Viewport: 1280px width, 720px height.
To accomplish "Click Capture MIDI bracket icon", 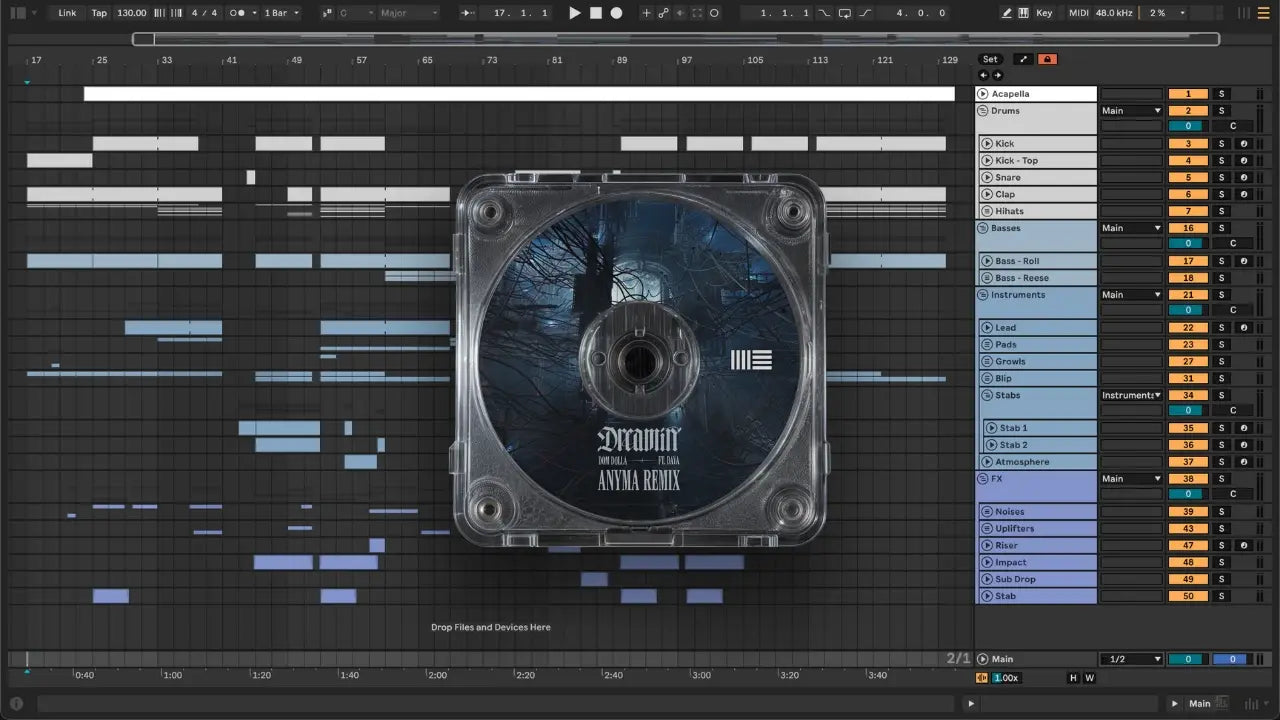I will click(697, 13).
